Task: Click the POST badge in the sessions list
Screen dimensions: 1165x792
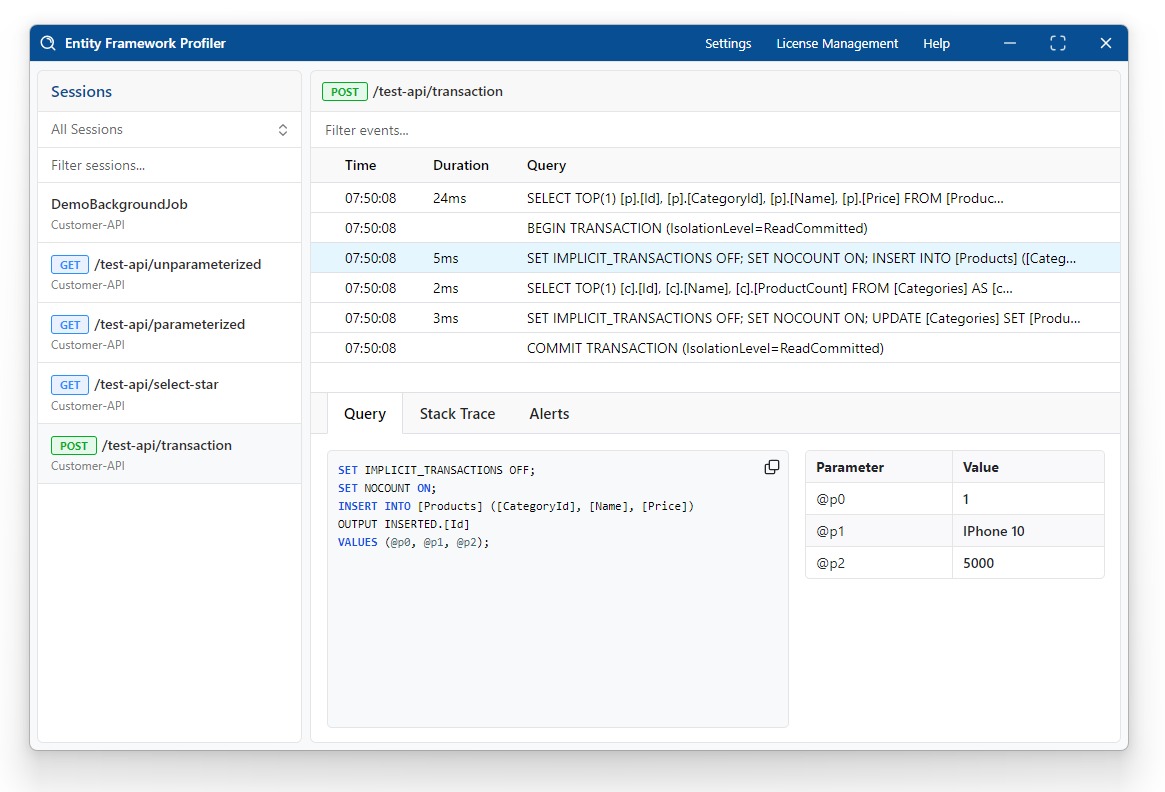Action: coord(74,446)
